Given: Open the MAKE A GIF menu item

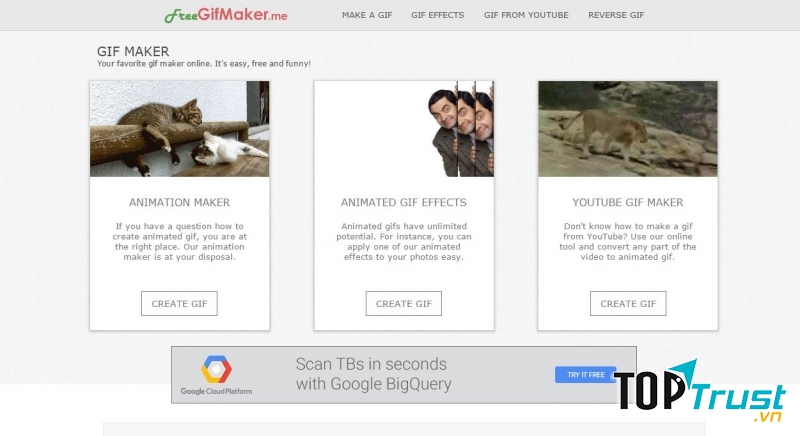Looking at the screenshot, I should [365, 16].
